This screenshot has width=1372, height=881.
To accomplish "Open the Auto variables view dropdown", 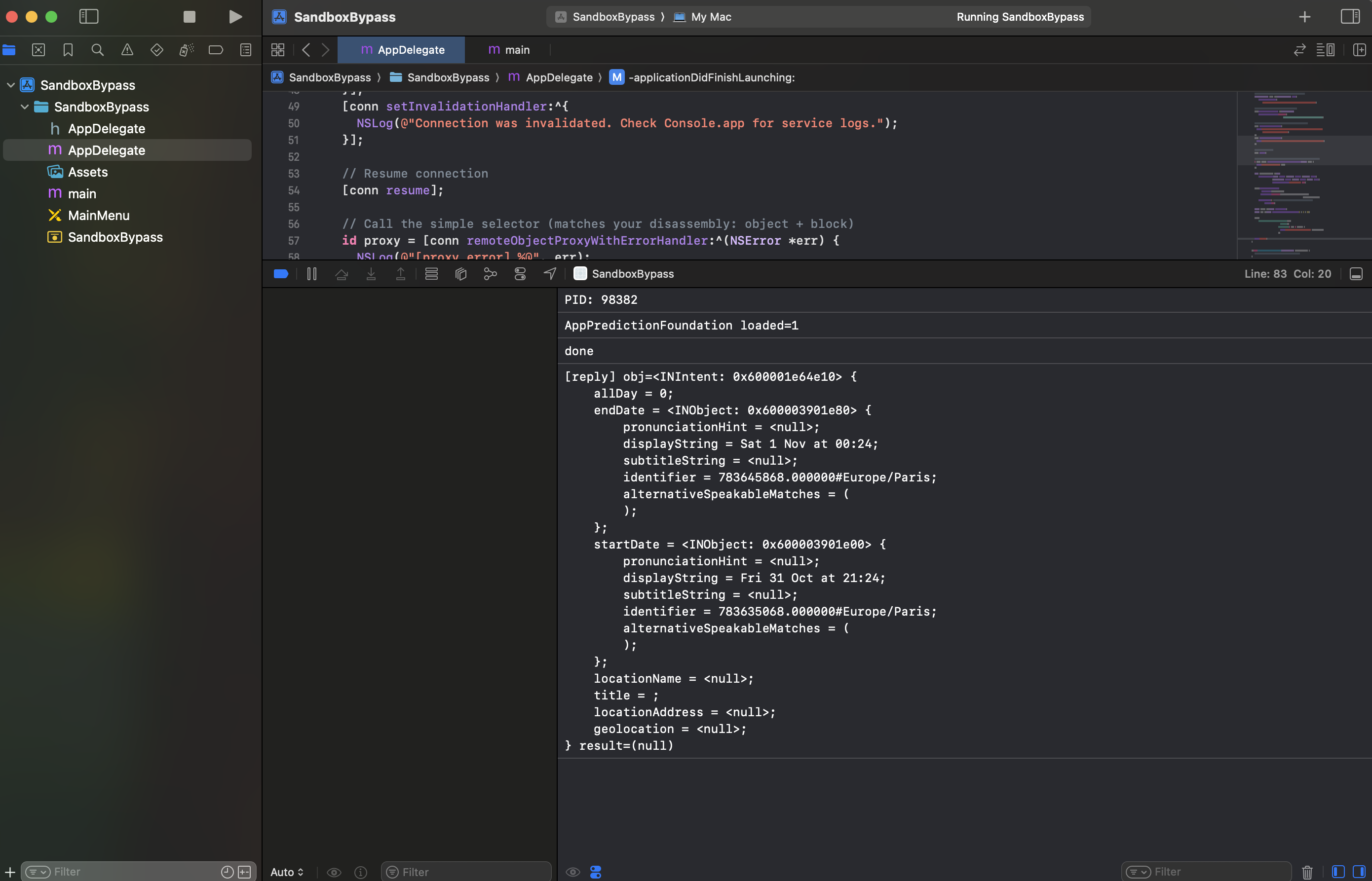I will 287,871.
